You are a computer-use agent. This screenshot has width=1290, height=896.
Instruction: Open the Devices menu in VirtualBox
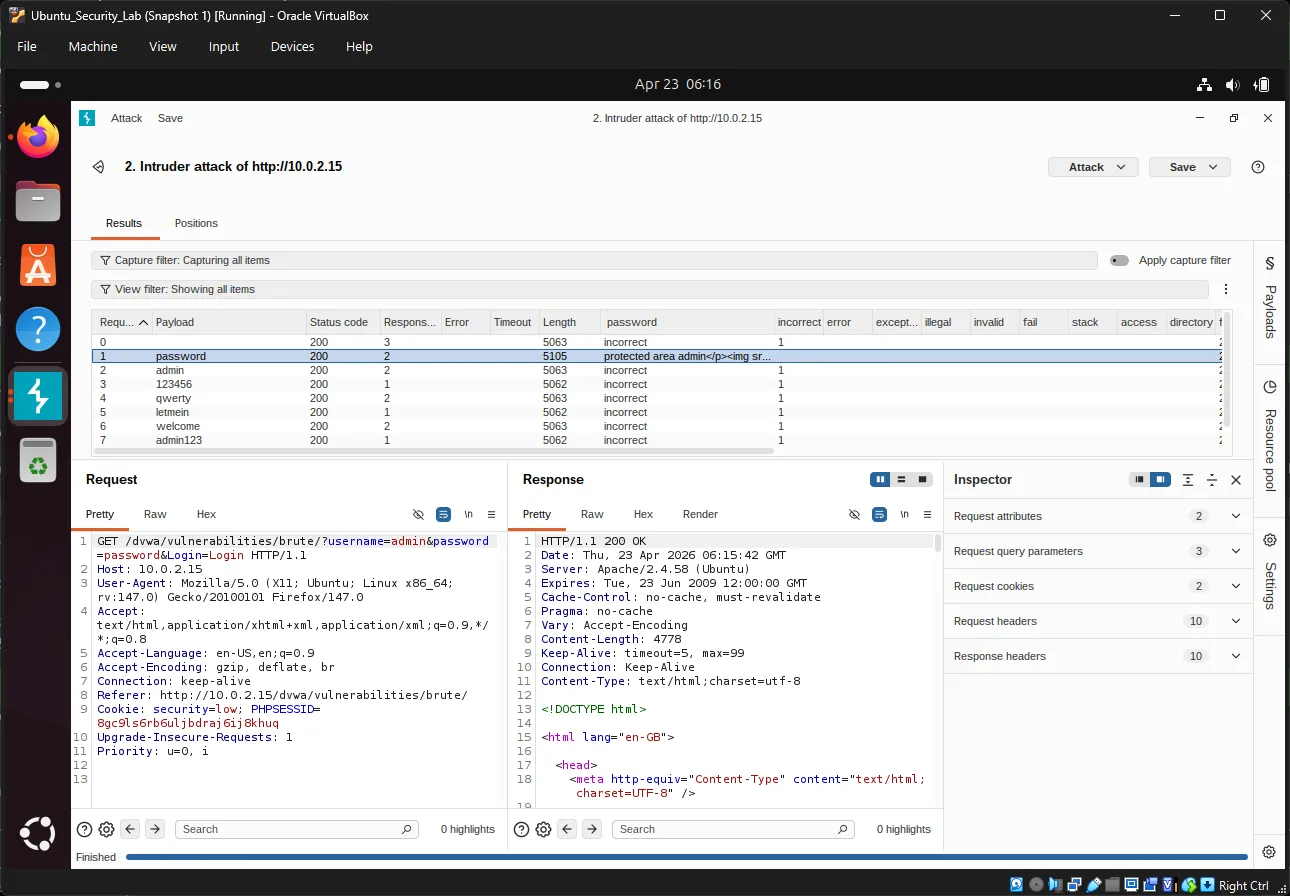[291, 46]
